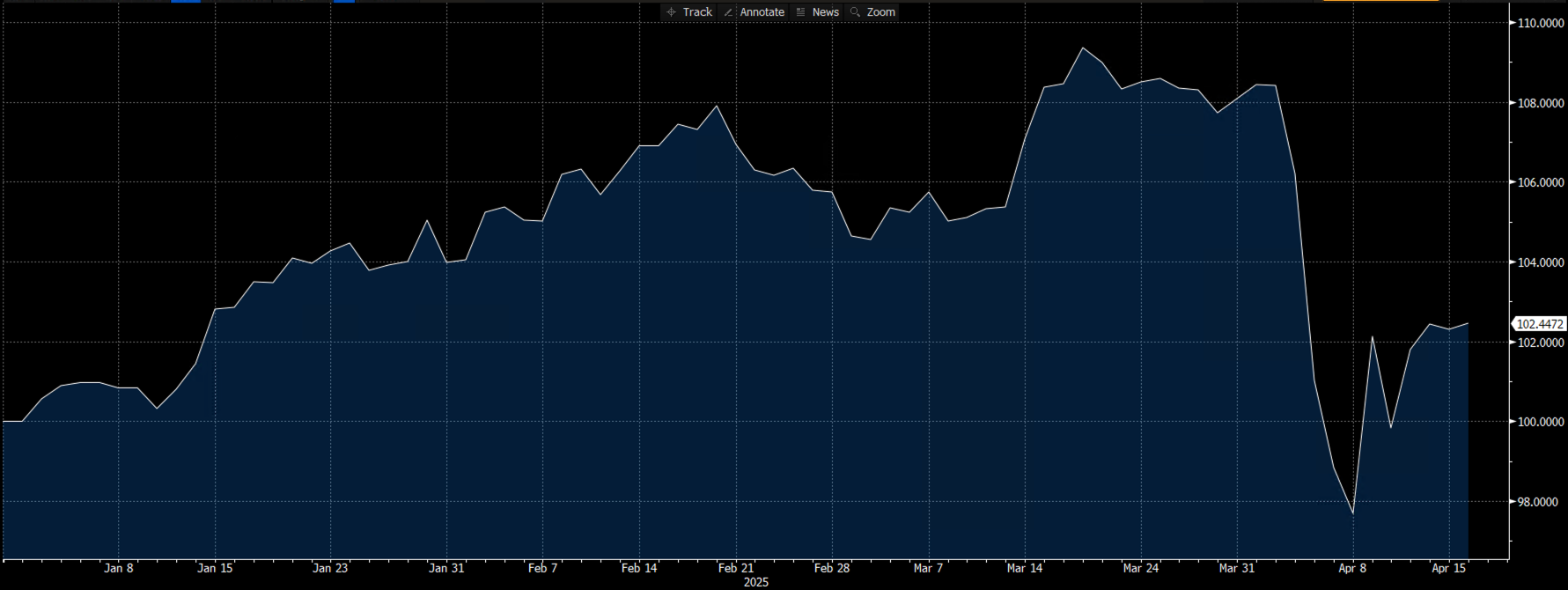Click the 104.0000 y-axis label

[x=1541, y=262]
